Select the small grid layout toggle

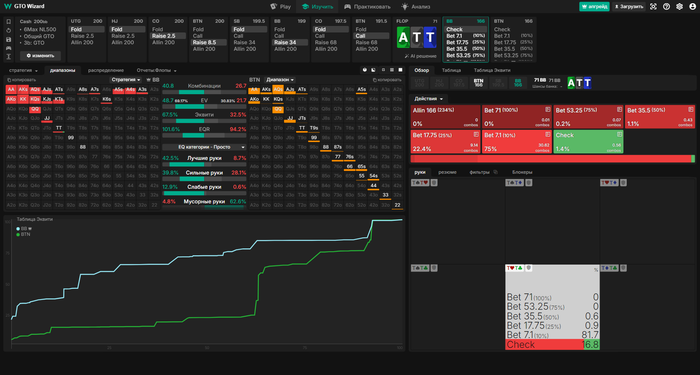(383, 70)
